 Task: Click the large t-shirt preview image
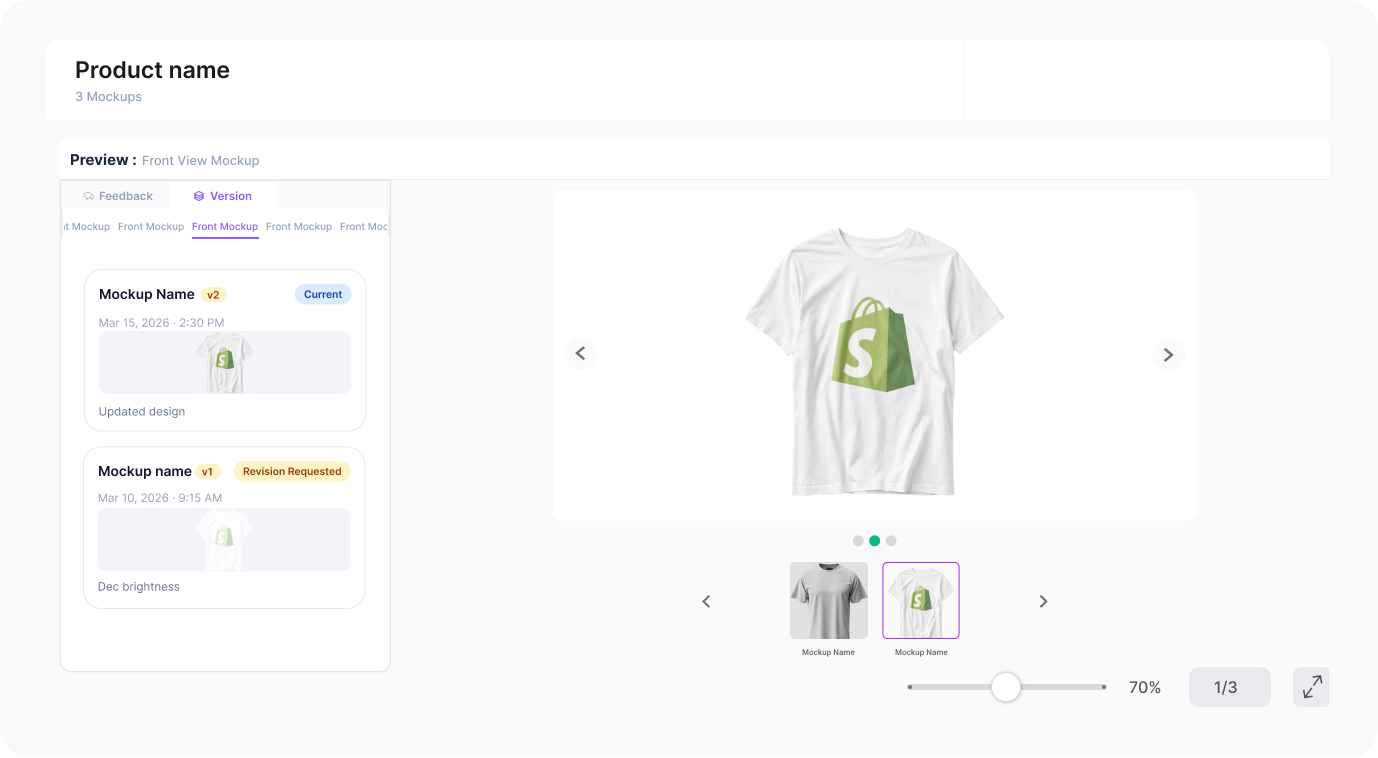(x=874, y=361)
